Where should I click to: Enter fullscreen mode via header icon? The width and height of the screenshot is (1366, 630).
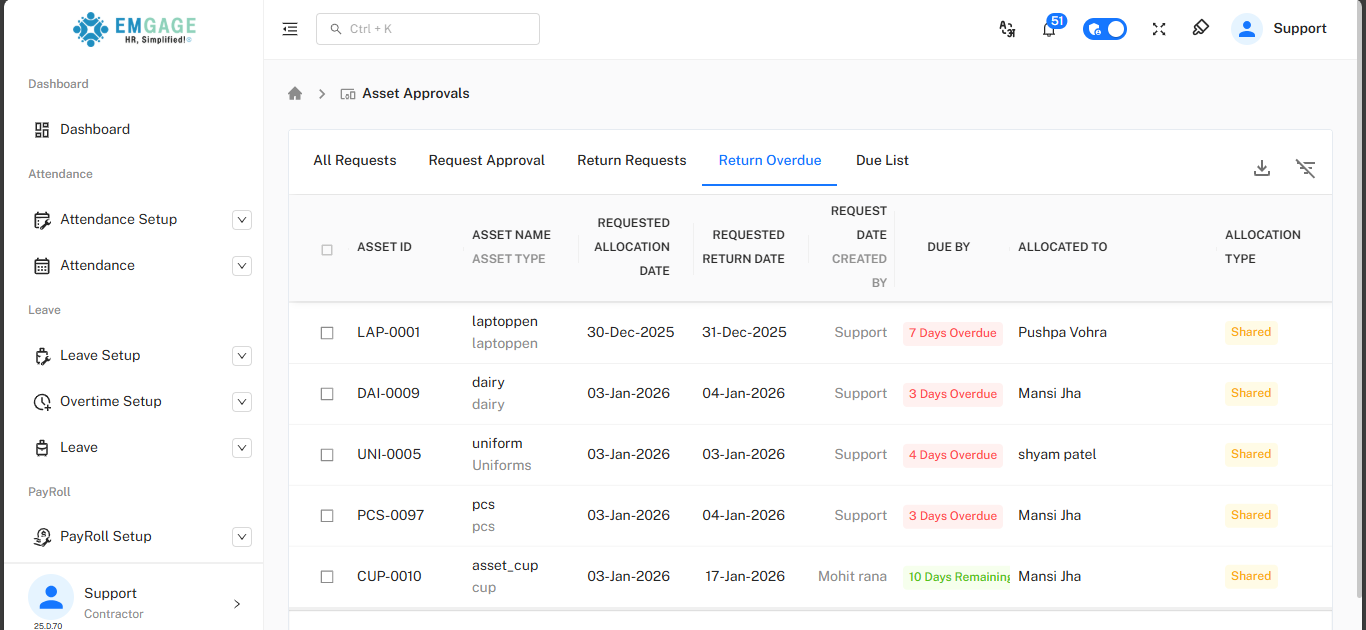[x=1159, y=29]
